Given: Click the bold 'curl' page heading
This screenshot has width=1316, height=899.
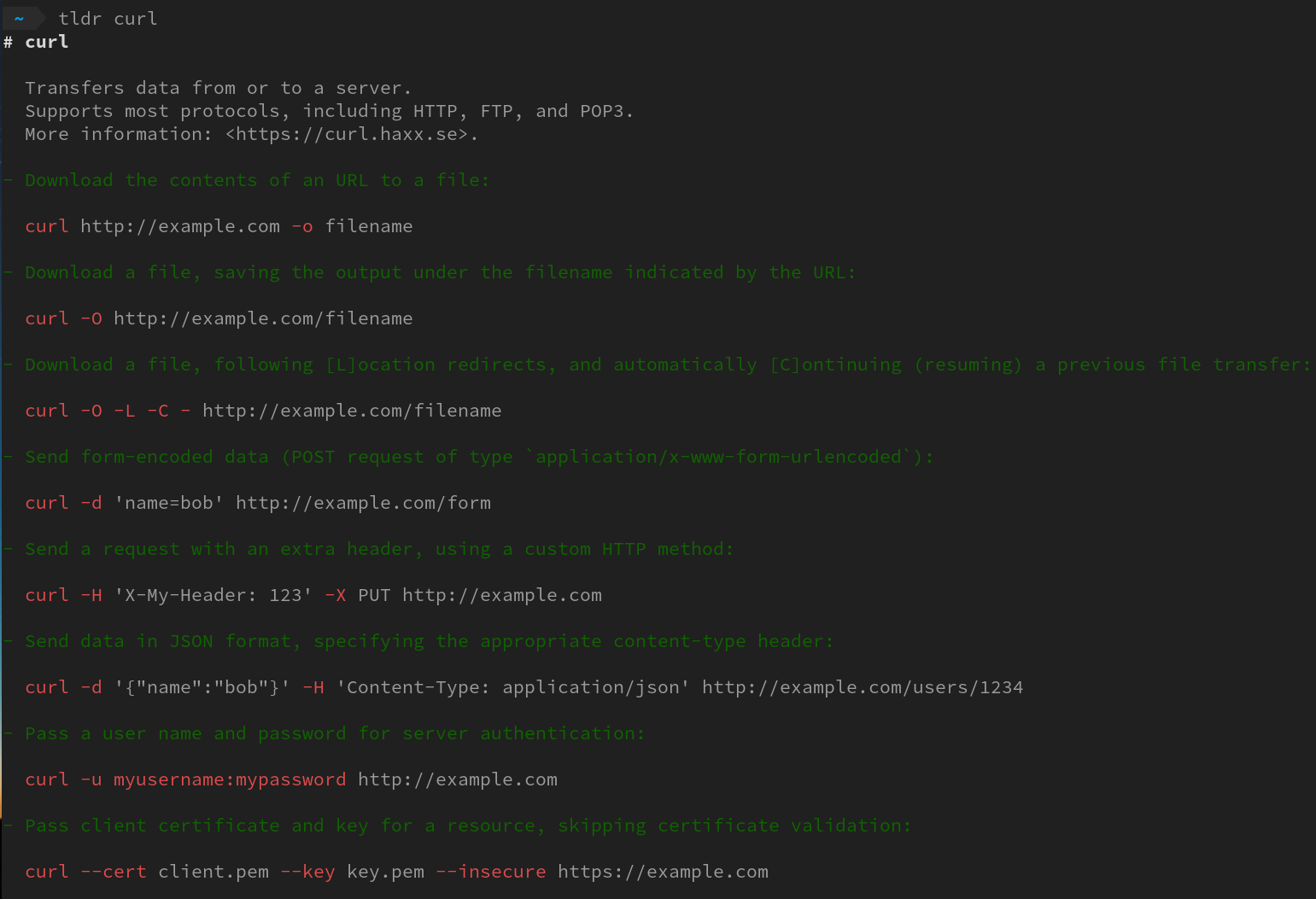Looking at the screenshot, I should click(x=46, y=42).
